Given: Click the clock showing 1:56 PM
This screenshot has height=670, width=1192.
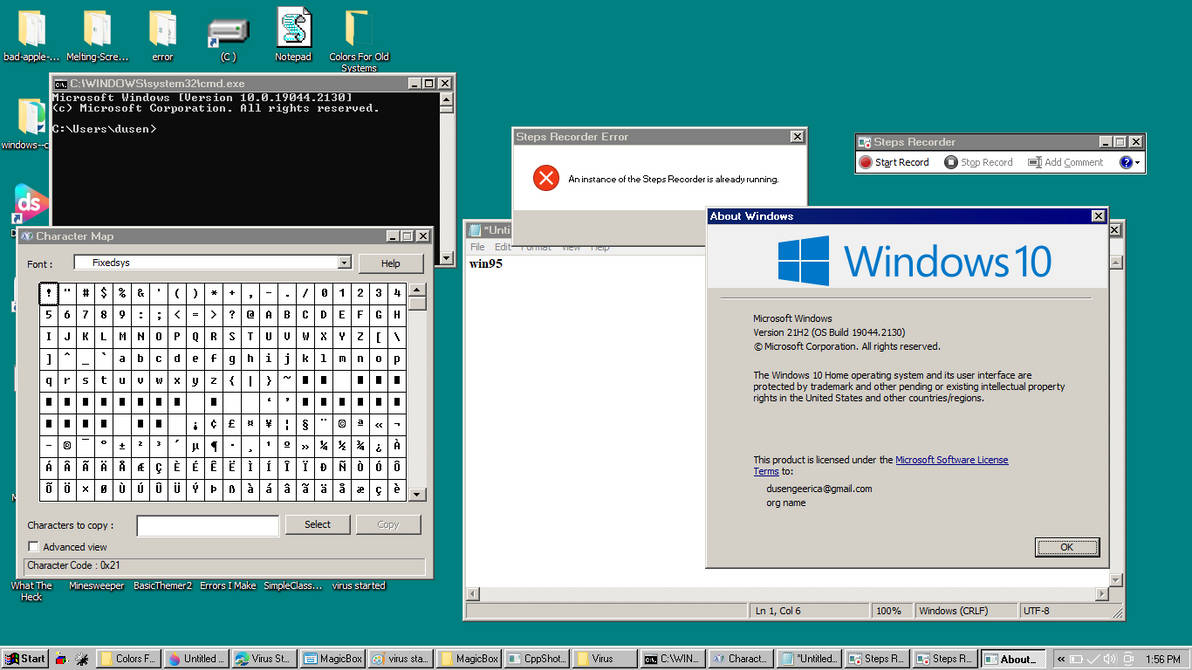Looking at the screenshot, I should point(1163,659).
